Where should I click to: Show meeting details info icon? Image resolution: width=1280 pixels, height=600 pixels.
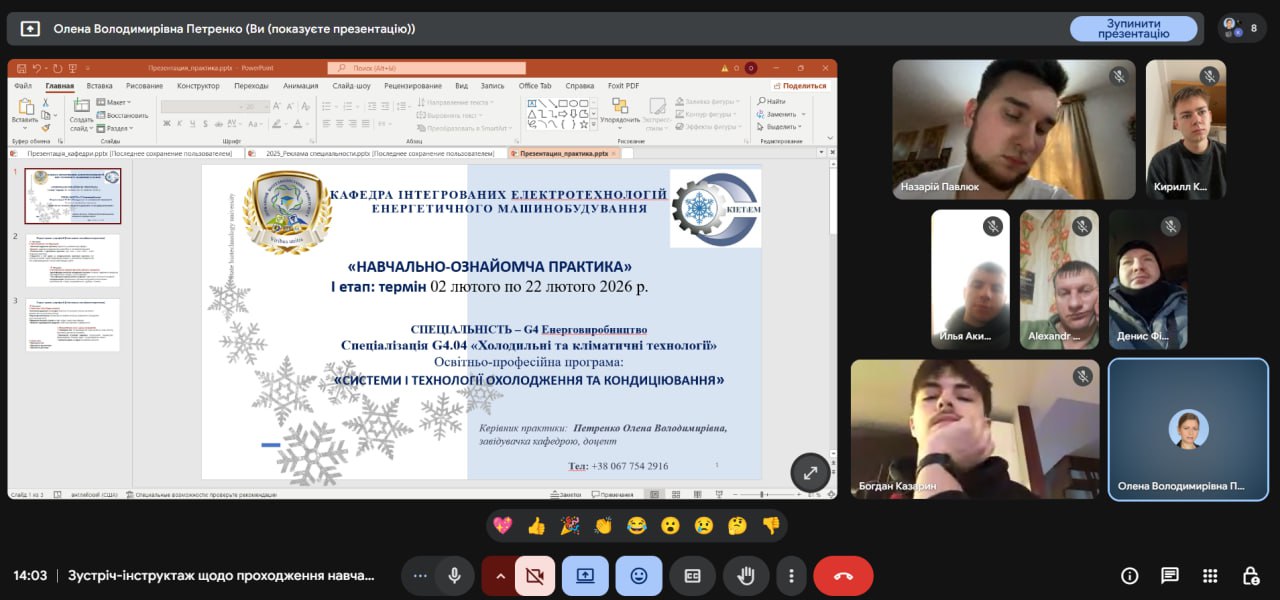pyautogui.click(x=1129, y=576)
